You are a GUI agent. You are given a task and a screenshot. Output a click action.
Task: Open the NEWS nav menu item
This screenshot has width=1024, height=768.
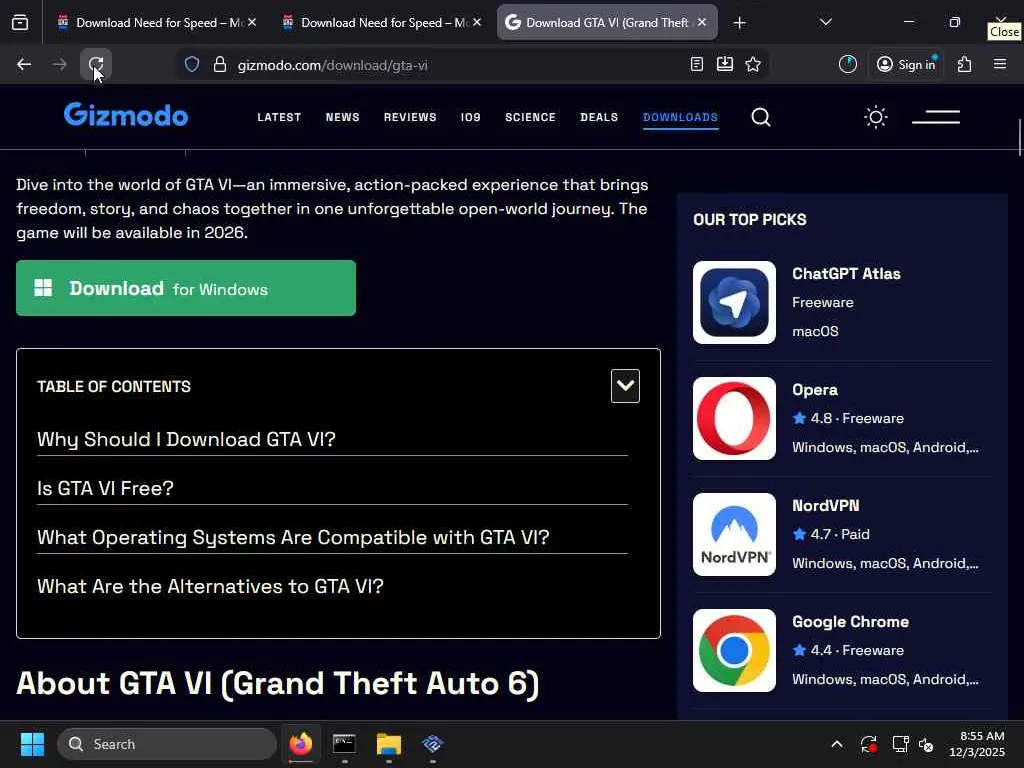[343, 118]
